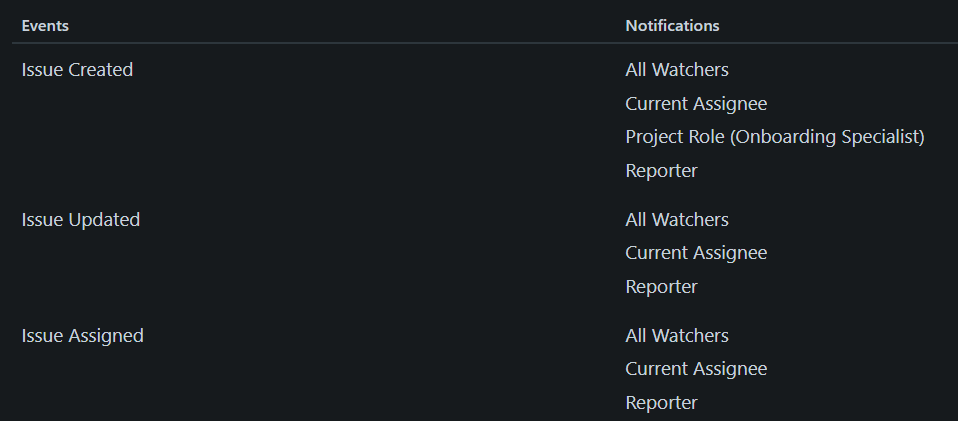Open Project Role (Onboarding Specialist) notification entry
This screenshot has height=421, width=958.
(x=775, y=137)
